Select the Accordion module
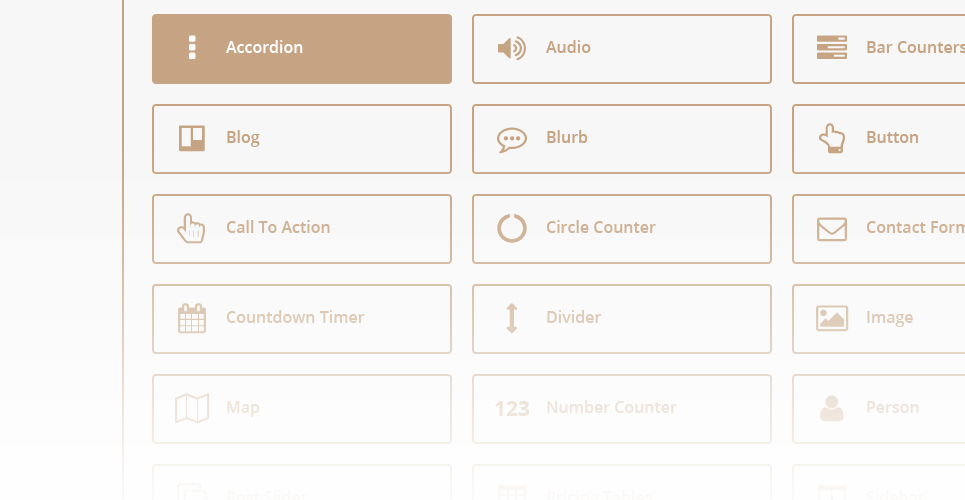This screenshot has height=500, width=965. (x=302, y=49)
